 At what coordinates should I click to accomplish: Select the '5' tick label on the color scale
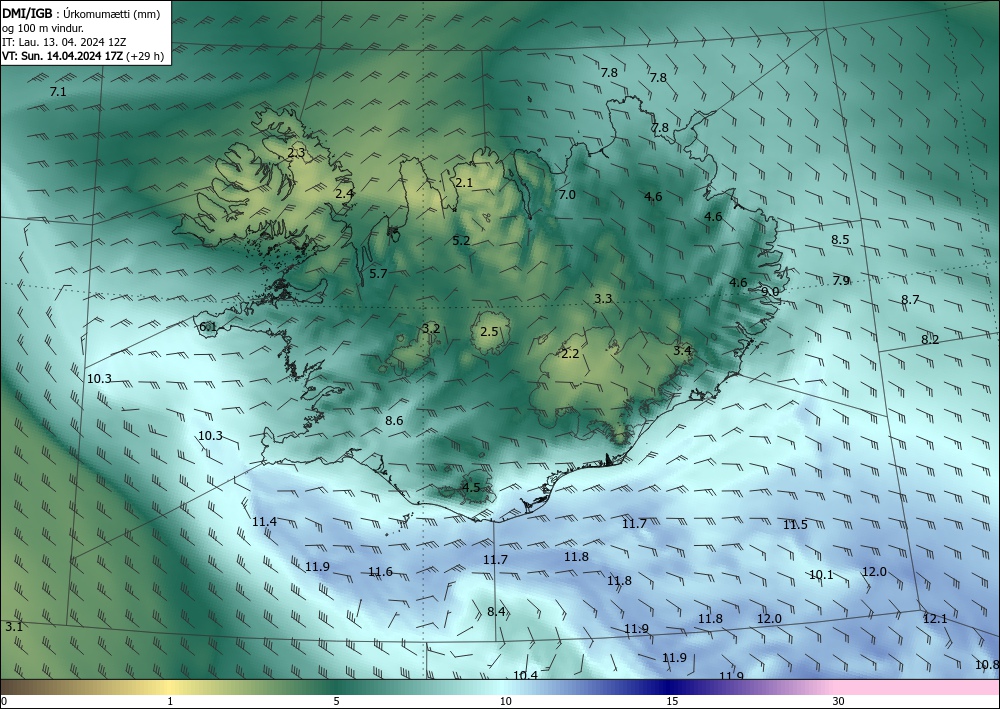tap(336, 702)
